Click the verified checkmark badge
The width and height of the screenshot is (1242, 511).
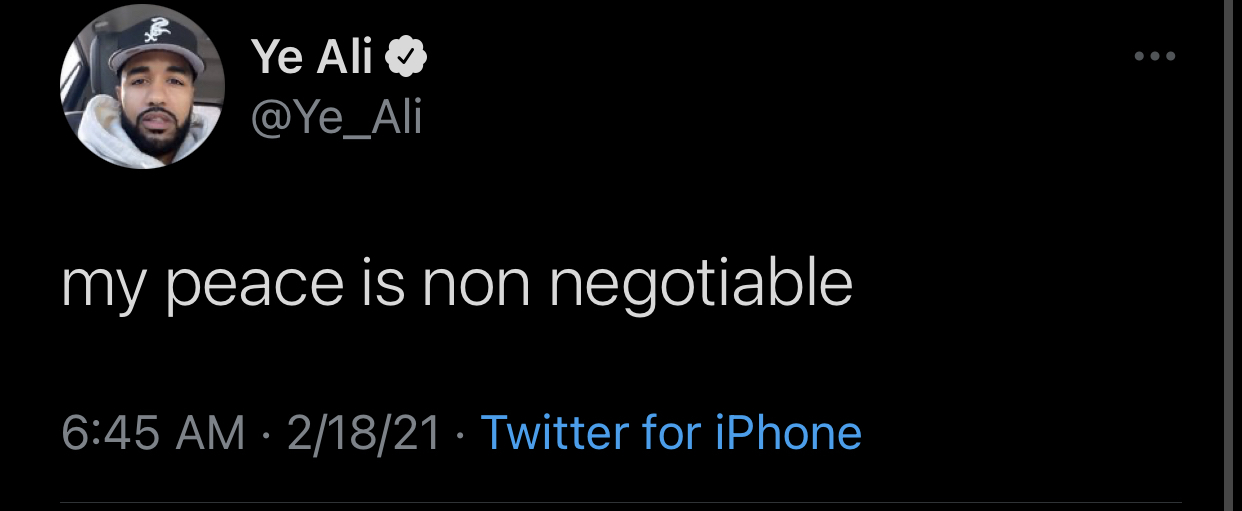407,60
